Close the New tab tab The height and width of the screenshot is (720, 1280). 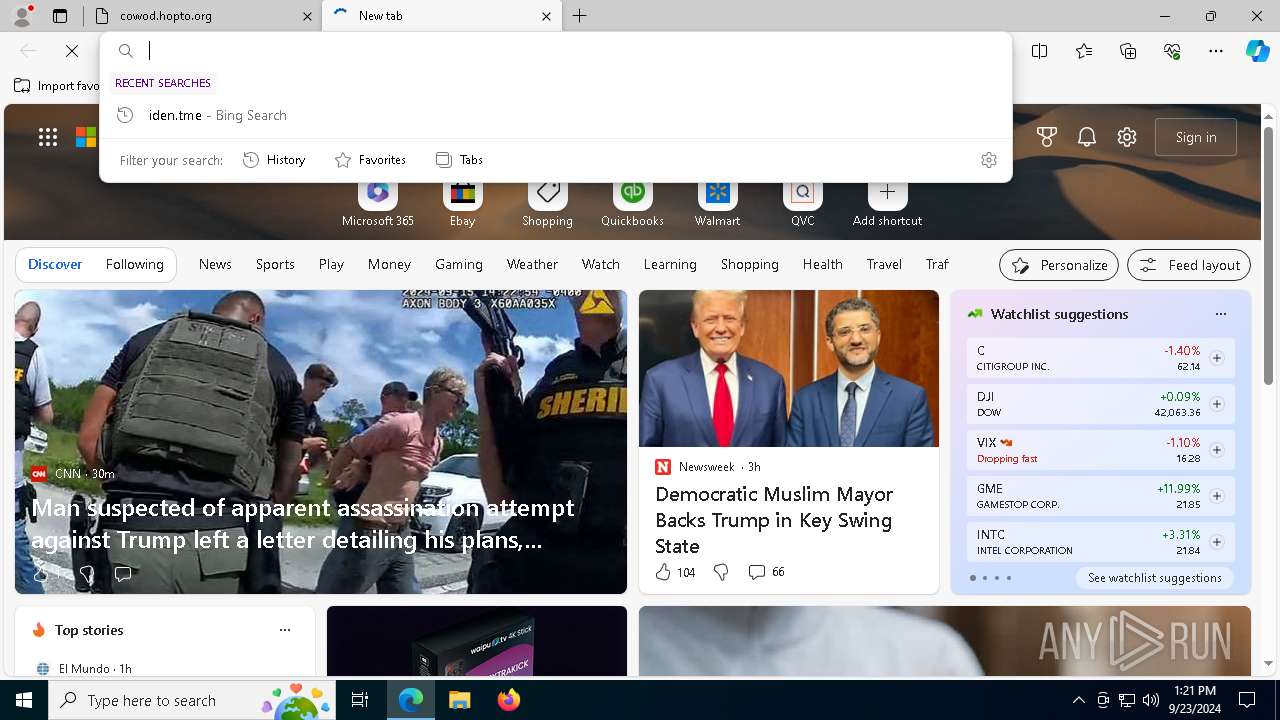[546, 16]
